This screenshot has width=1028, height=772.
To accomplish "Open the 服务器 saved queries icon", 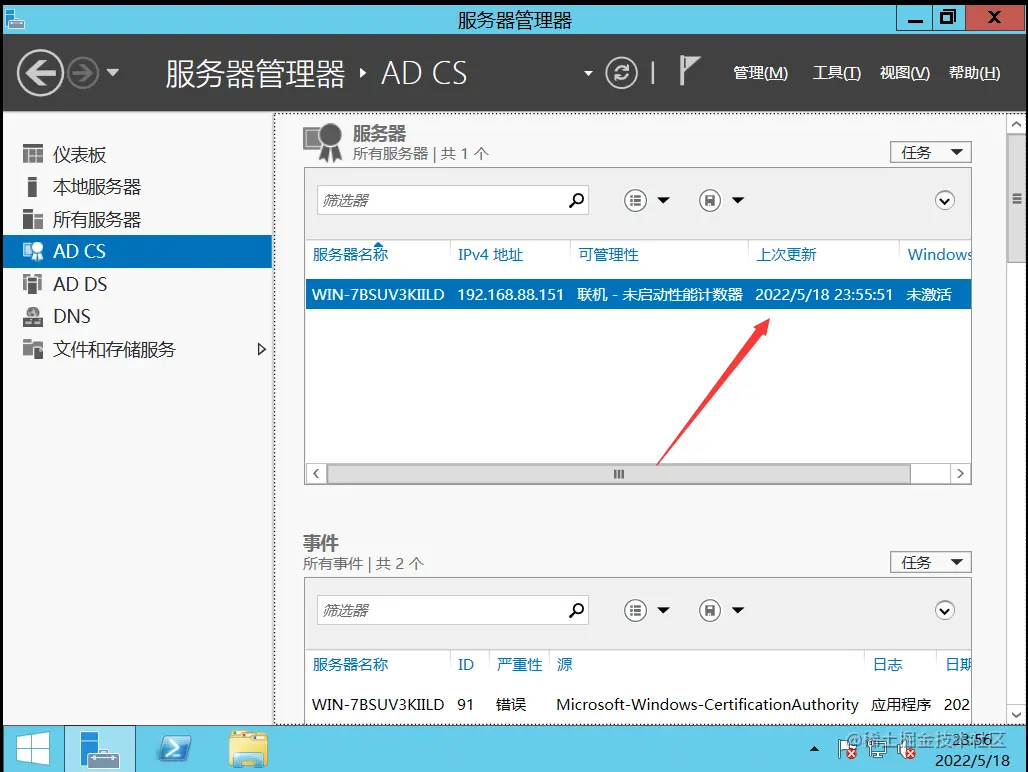I will pyautogui.click(x=710, y=201).
